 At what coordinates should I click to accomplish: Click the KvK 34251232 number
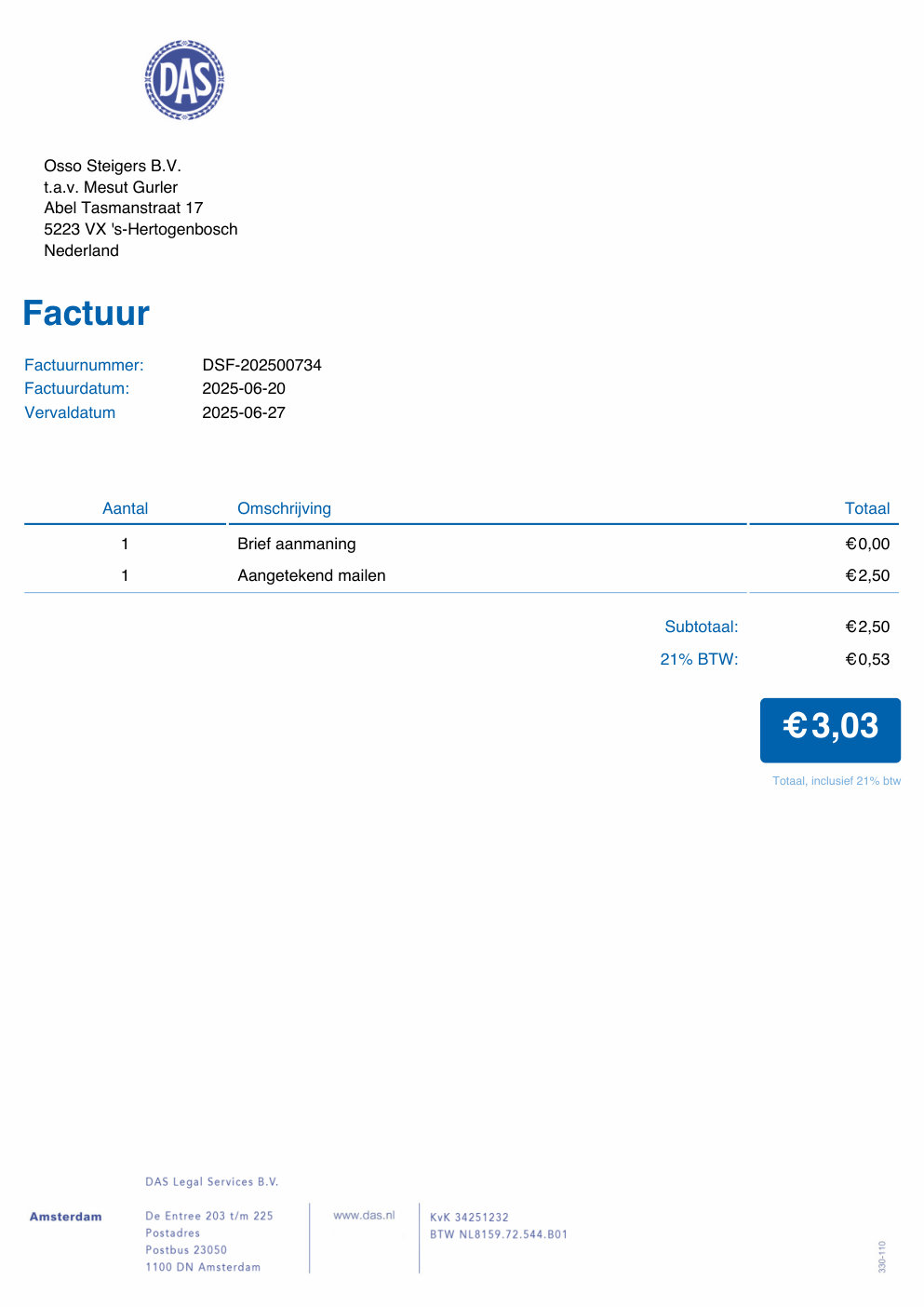click(x=469, y=1217)
